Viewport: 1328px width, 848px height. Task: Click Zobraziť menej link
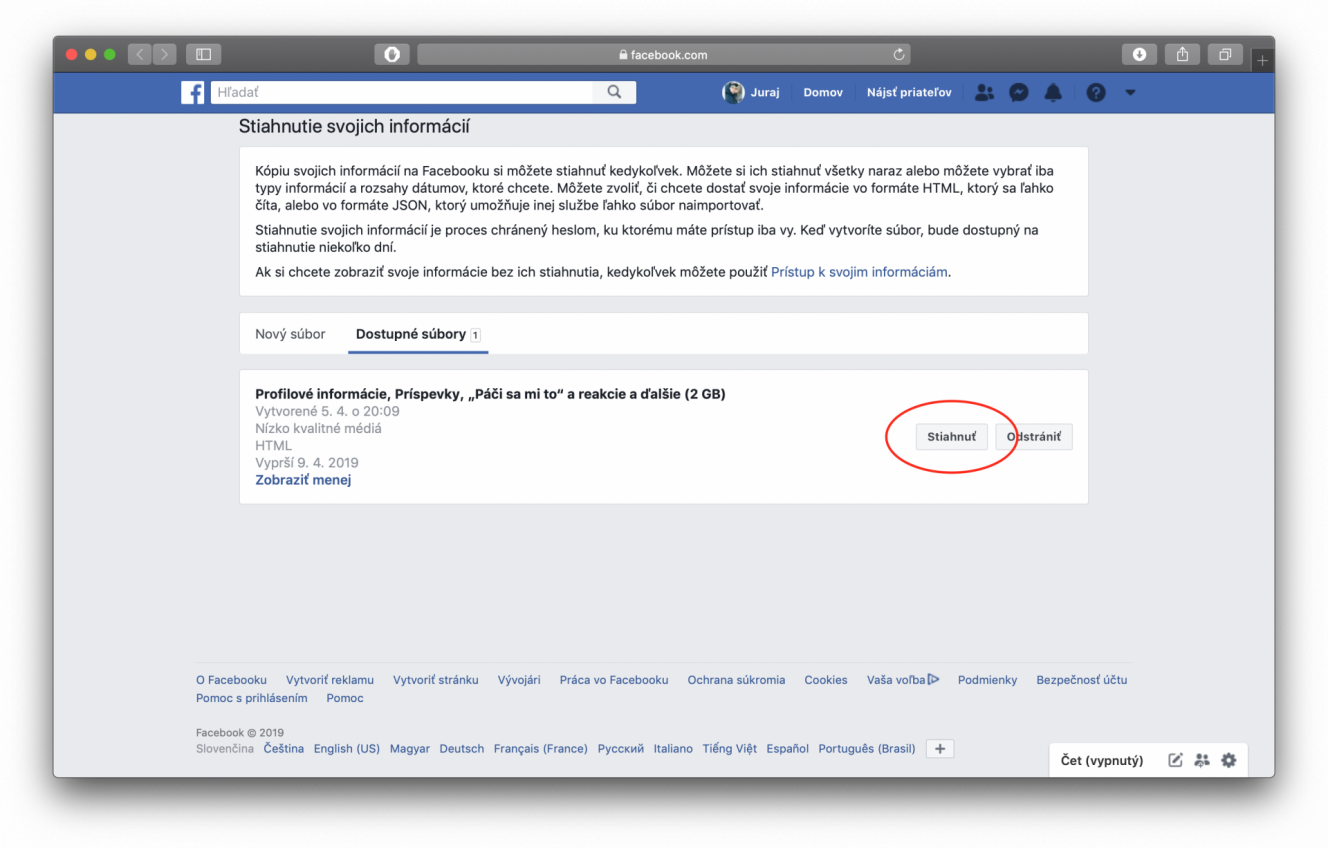tap(303, 480)
